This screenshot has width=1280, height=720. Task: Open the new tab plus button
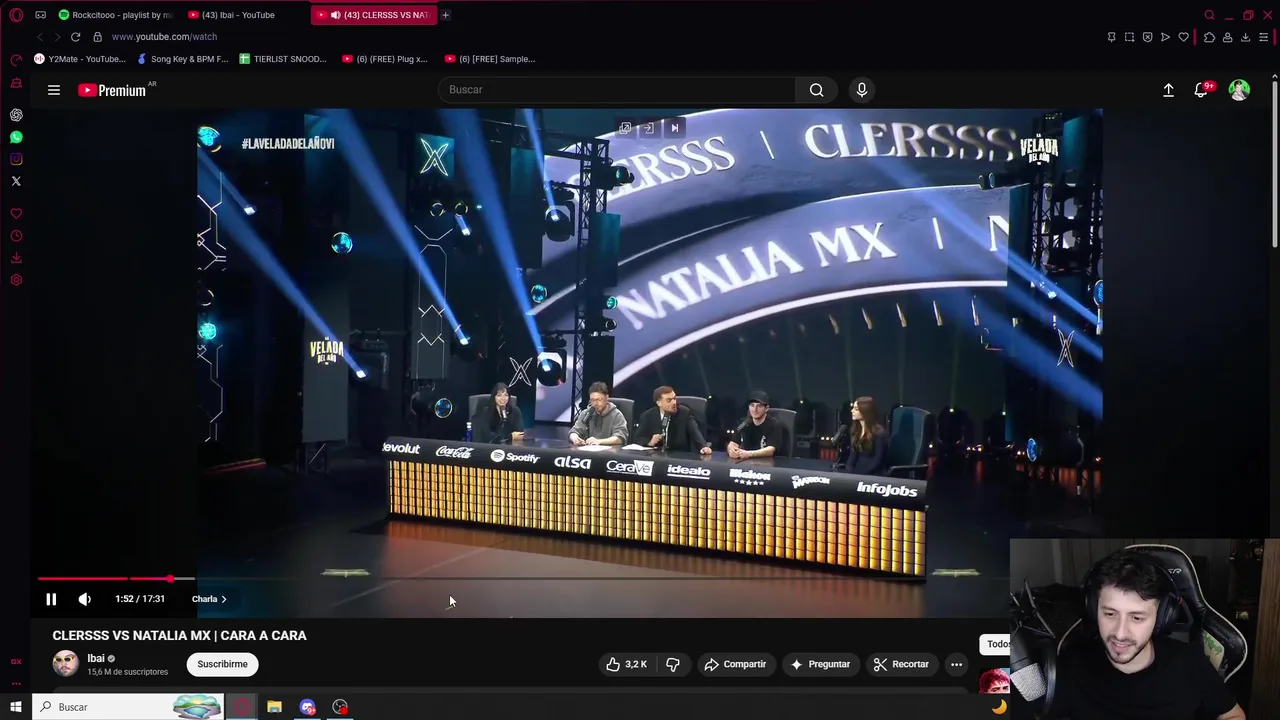coord(445,15)
